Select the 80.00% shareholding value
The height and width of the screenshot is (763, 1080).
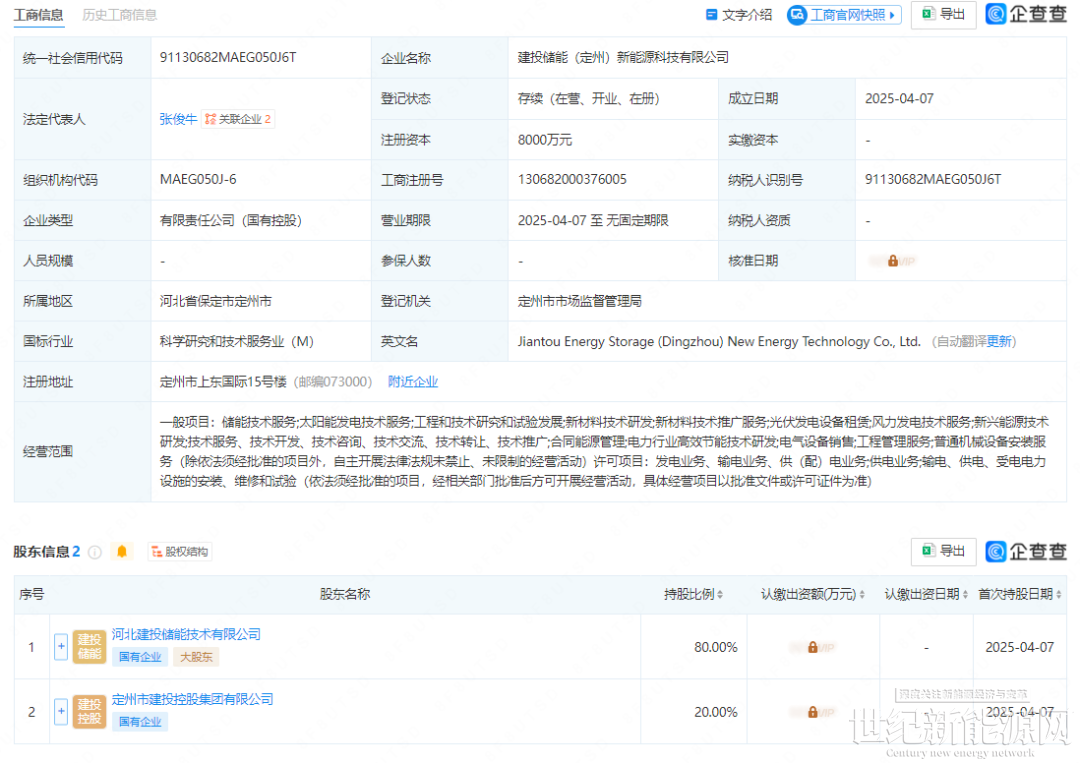click(x=716, y=647)
